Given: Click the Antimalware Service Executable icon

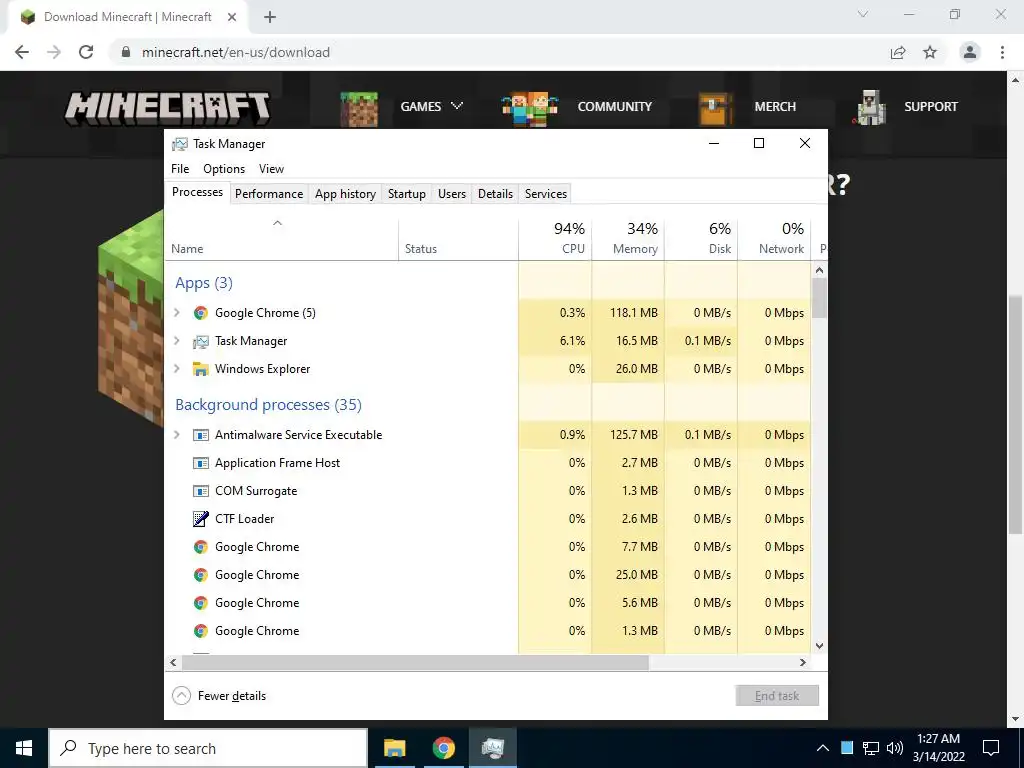Looking at the screenshot, I should 200,435.
